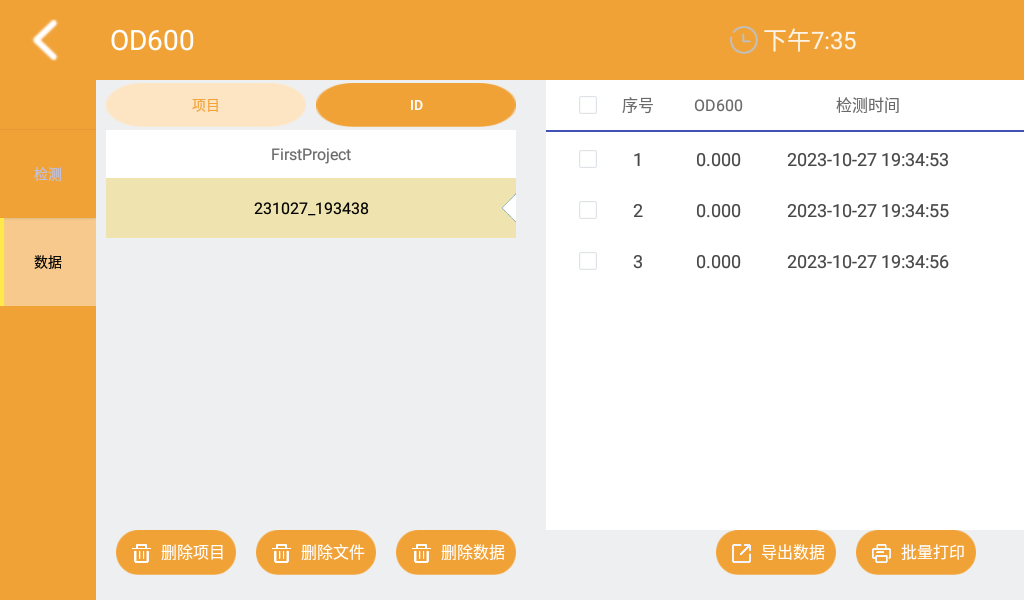Select the highlighted 231027_193438 file entry
Image resolution: width=1024 pixels, height=600 pixels.
tap(310, 209)
